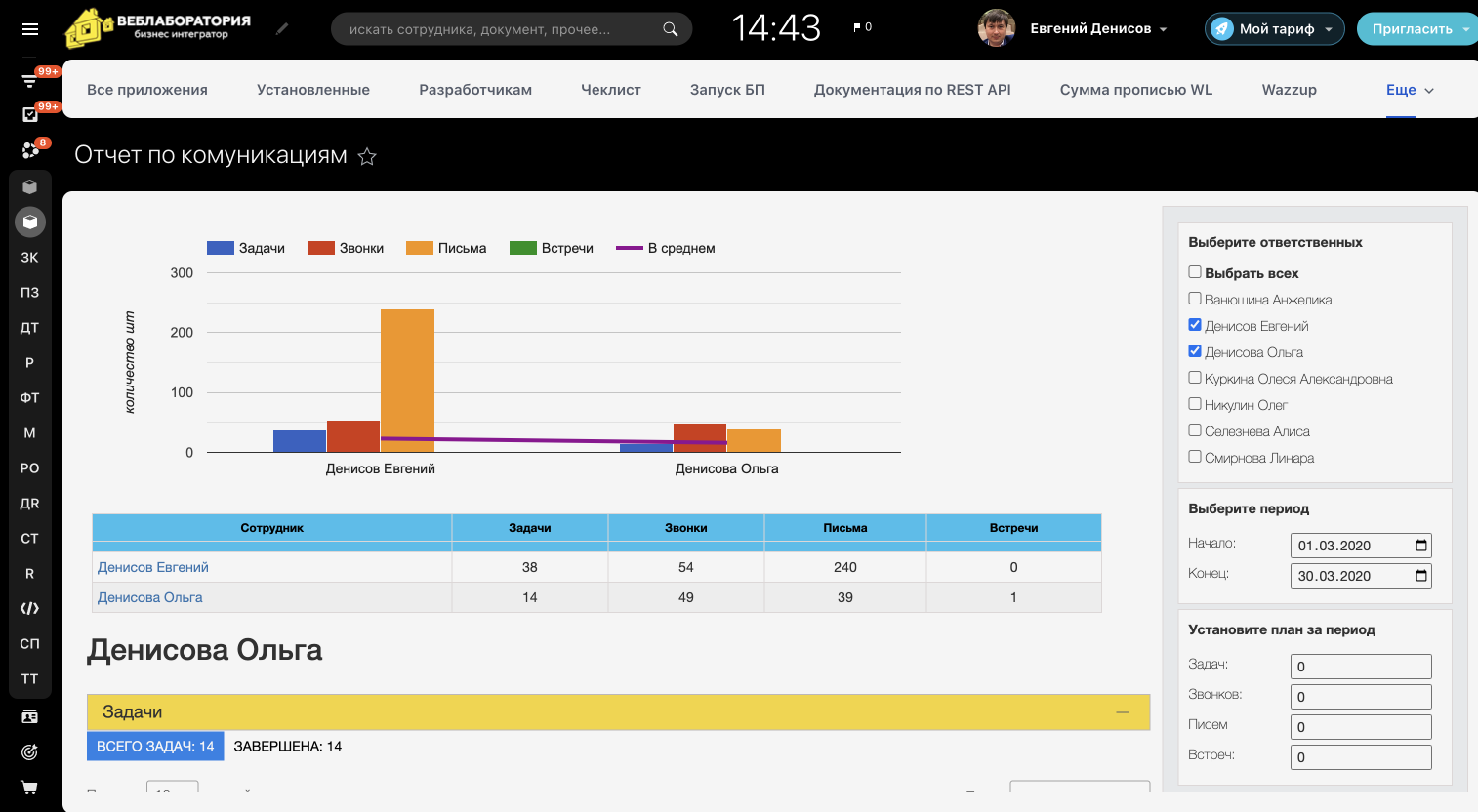Switch to the 'Установленные' tab

312,90
